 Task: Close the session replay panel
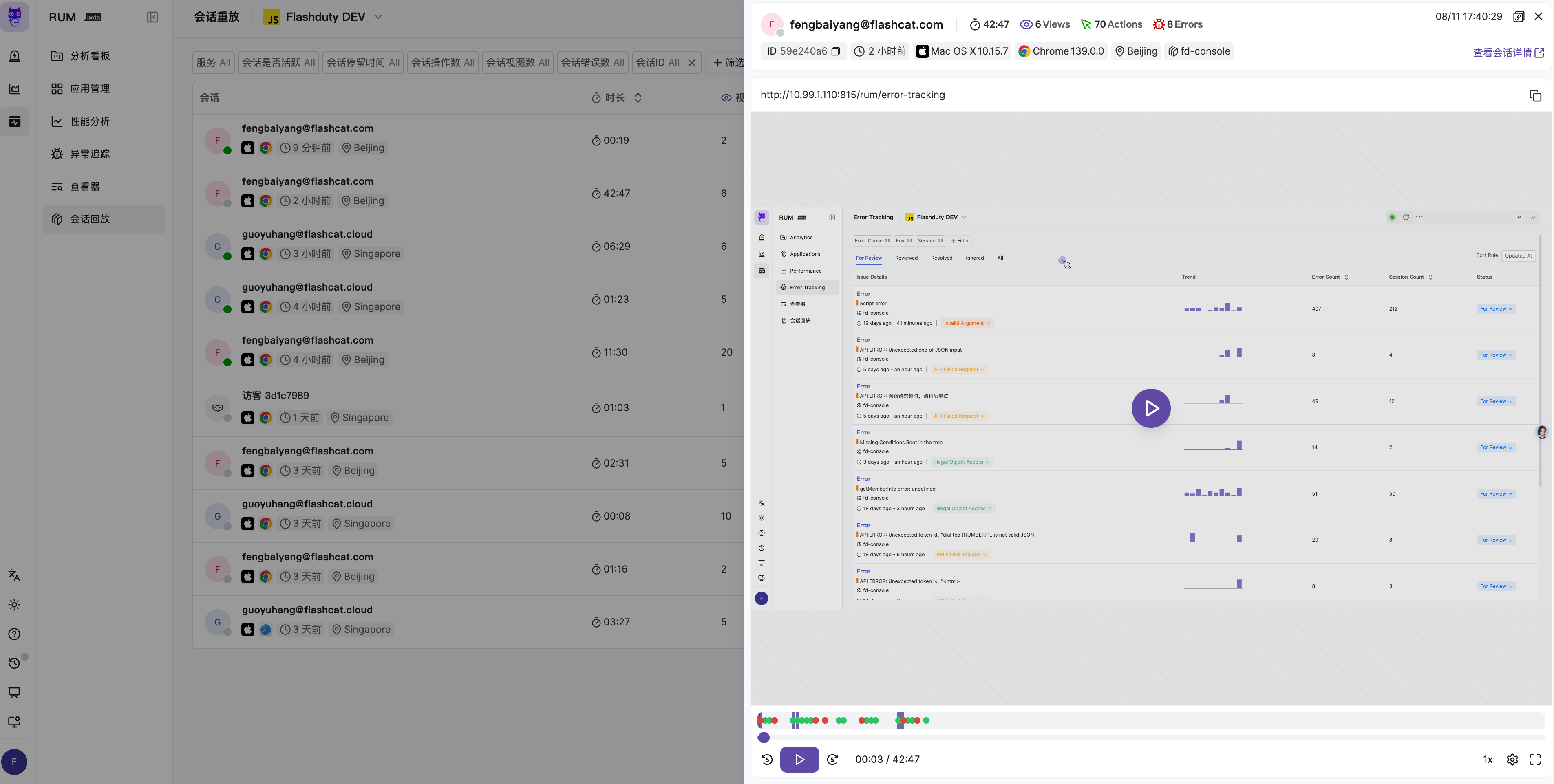[x=1539, y=17]
